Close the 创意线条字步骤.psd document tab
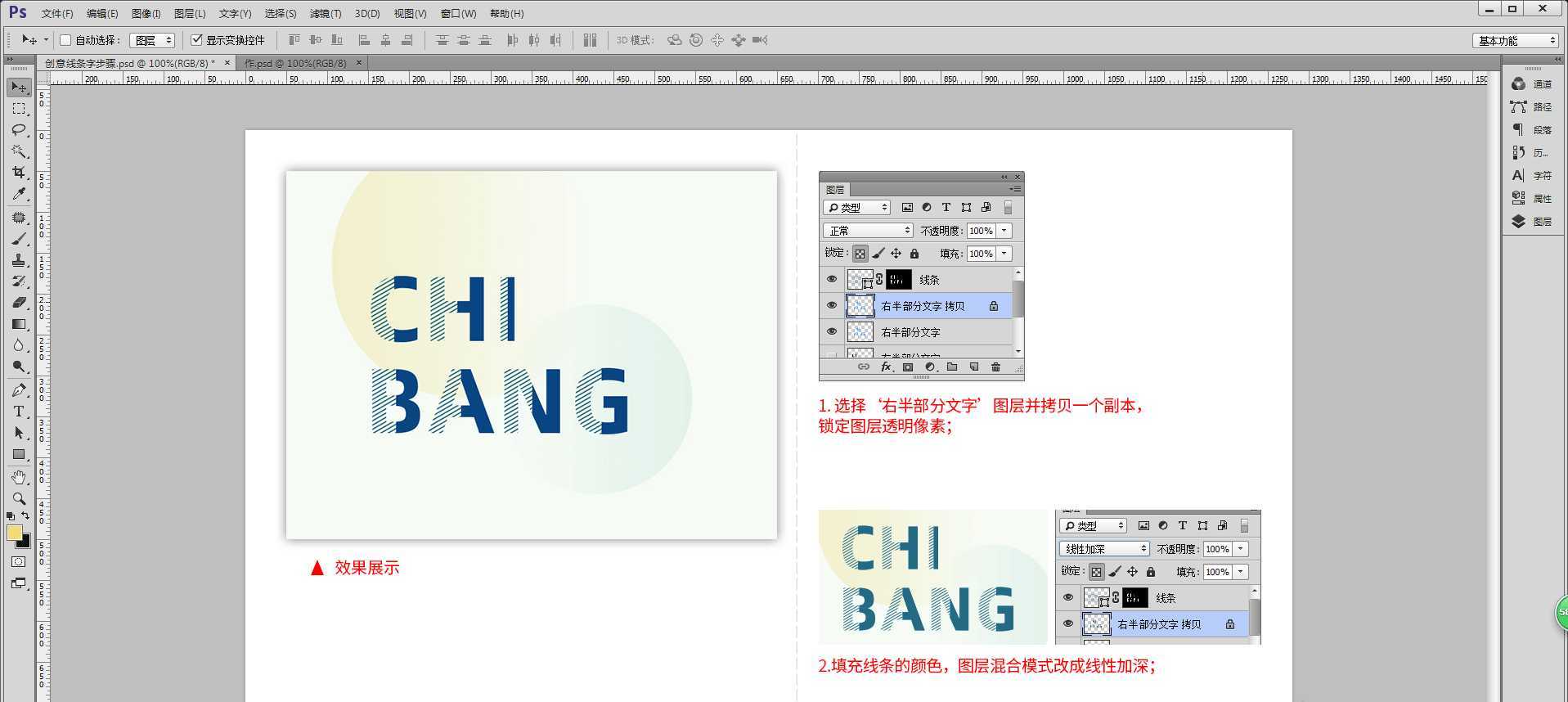The image size is (1568, 702). coord(227,63)
